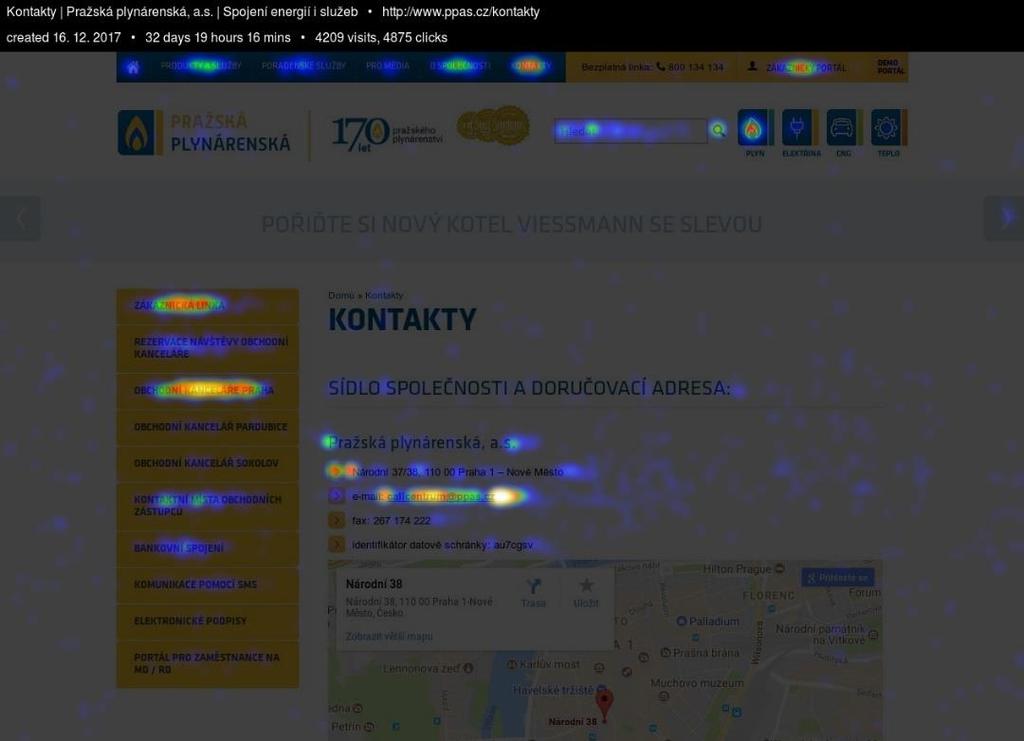1024x741 pixels.
Task: Open Obchodní kancelář Pardubice
Action: click(208, 427)
